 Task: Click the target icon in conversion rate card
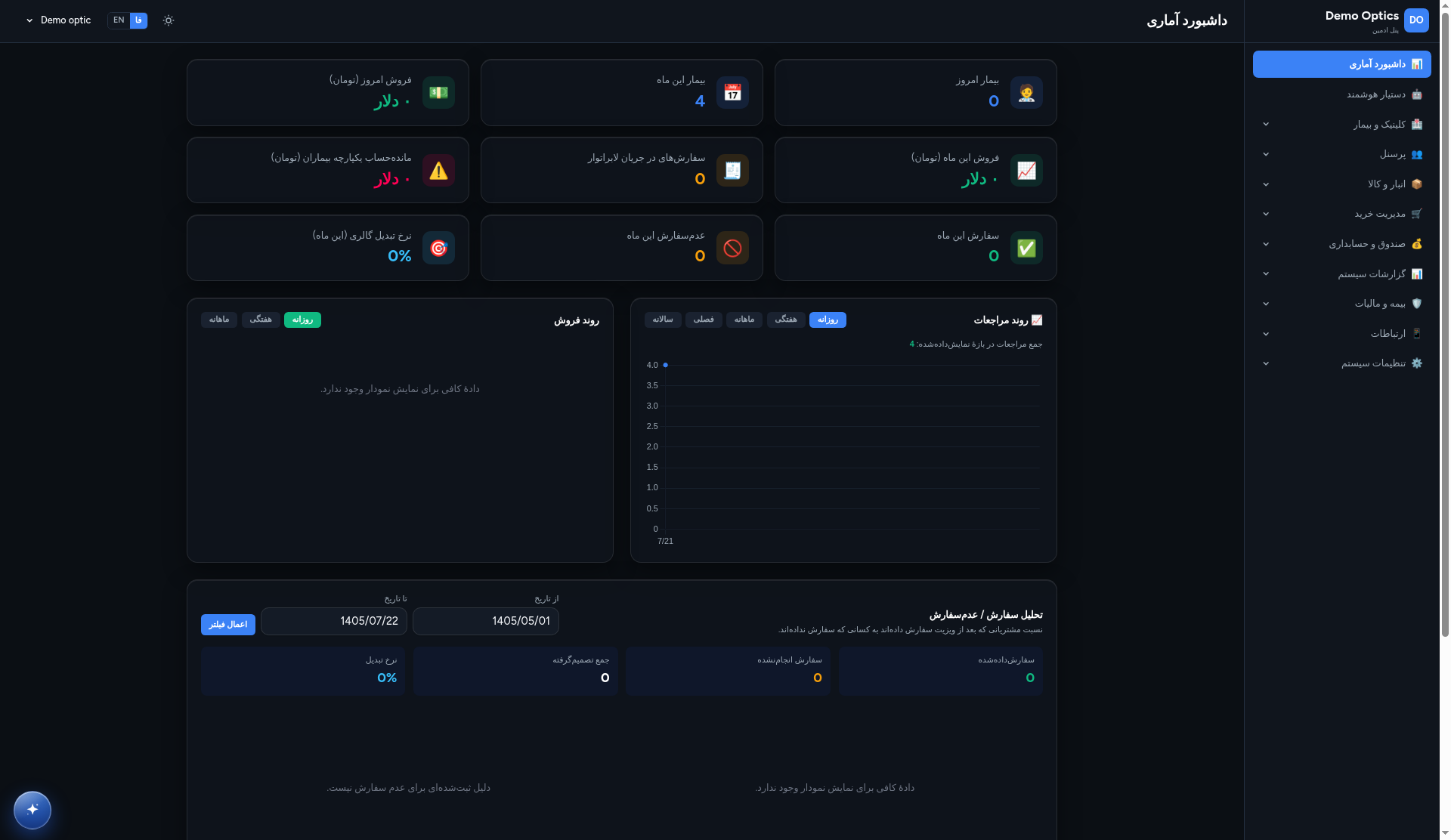coord(438,248)
